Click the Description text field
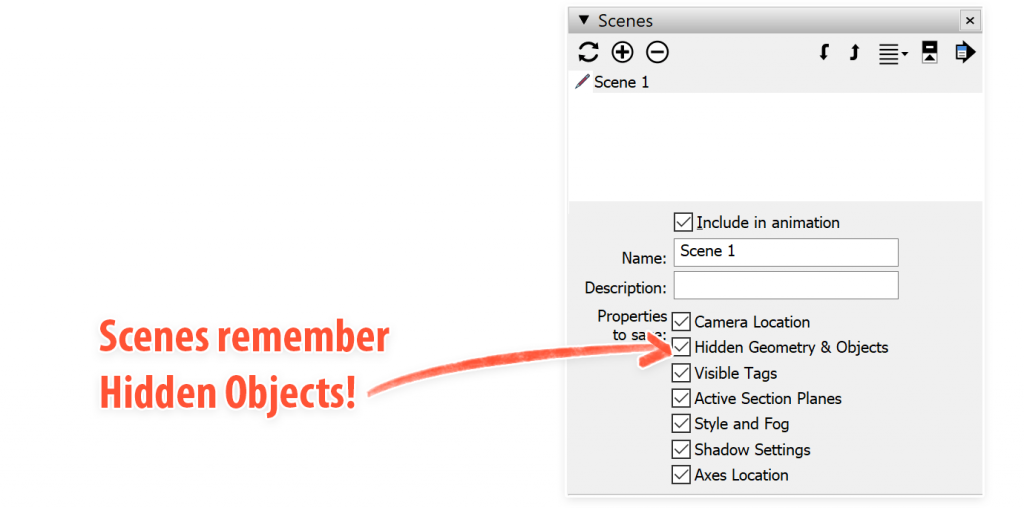 786,286
